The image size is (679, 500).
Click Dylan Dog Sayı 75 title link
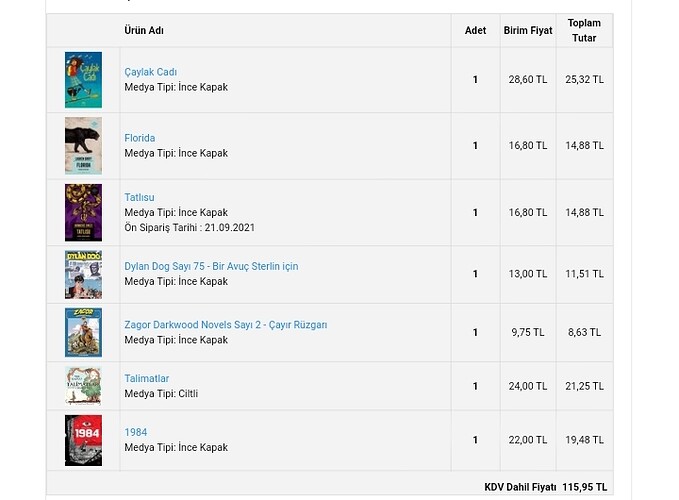coord(211,266)
